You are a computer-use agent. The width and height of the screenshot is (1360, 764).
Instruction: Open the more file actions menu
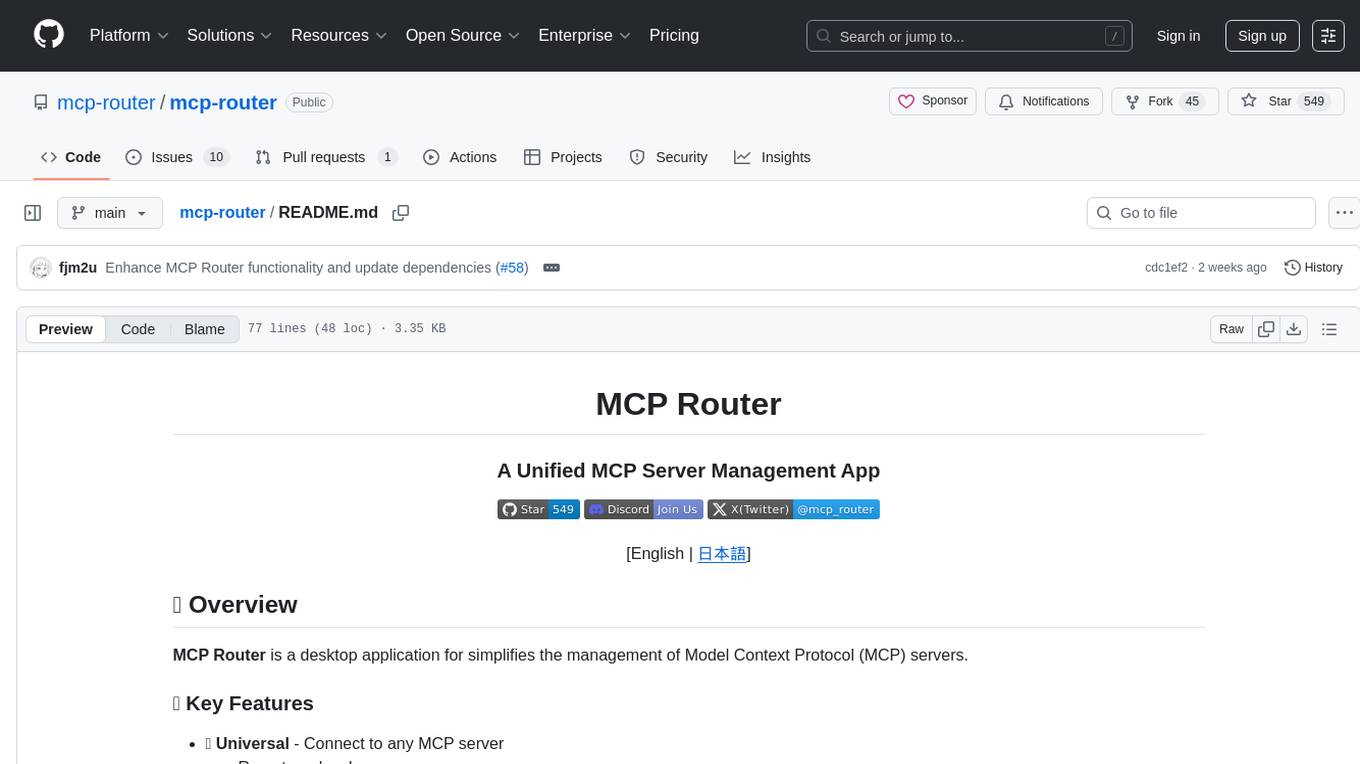pos(1344,213)
